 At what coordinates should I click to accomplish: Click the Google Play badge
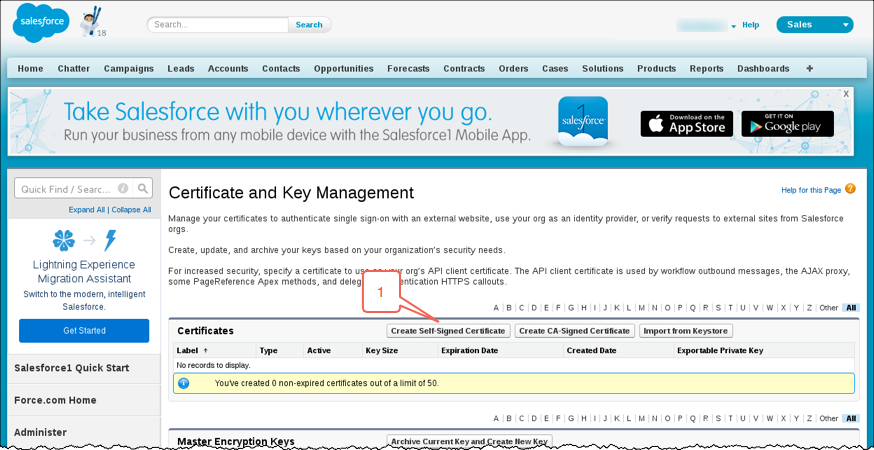[x=788, y=124]
